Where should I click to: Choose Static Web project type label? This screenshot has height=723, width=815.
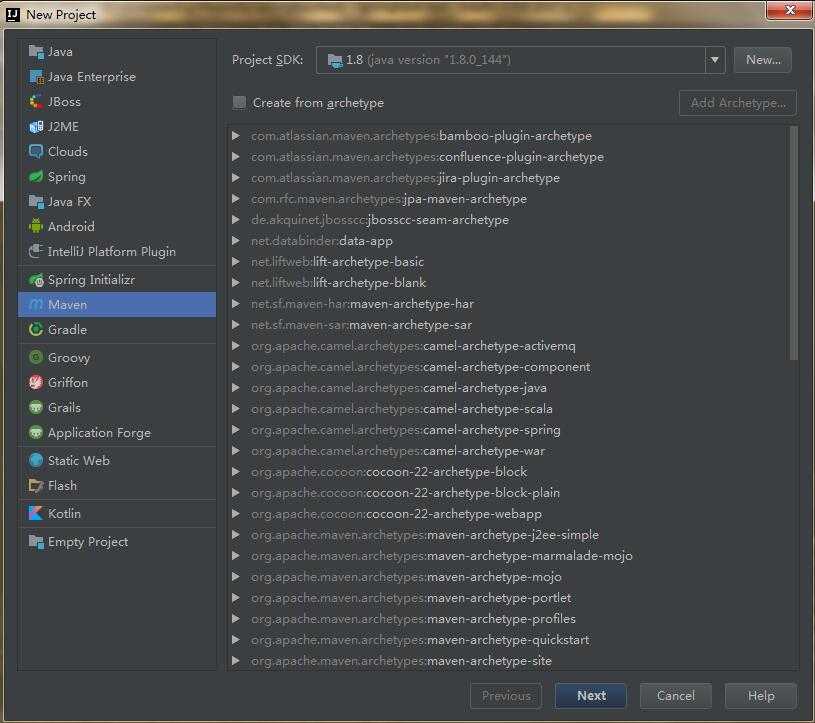tap(78, 461)
